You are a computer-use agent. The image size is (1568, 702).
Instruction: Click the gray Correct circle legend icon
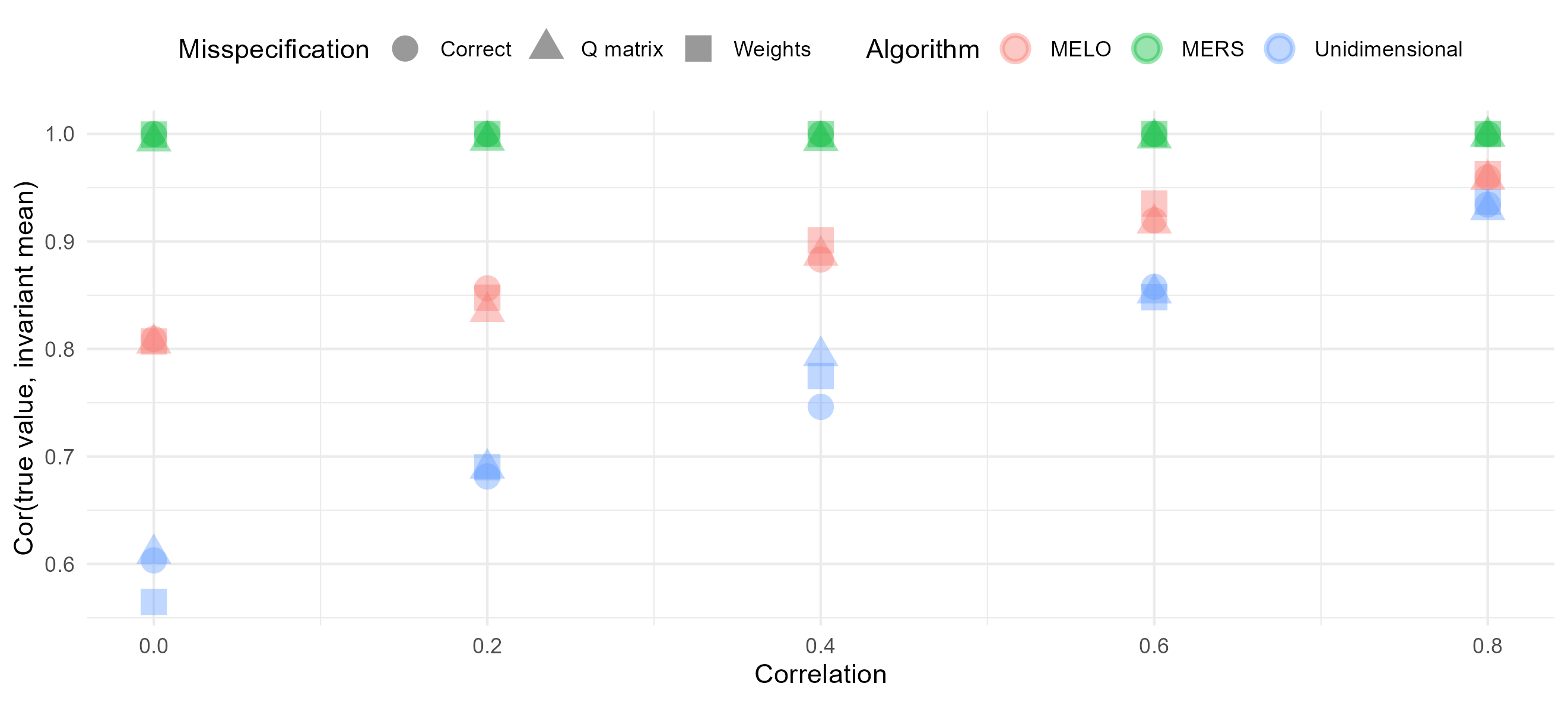(x=405, y=49)
